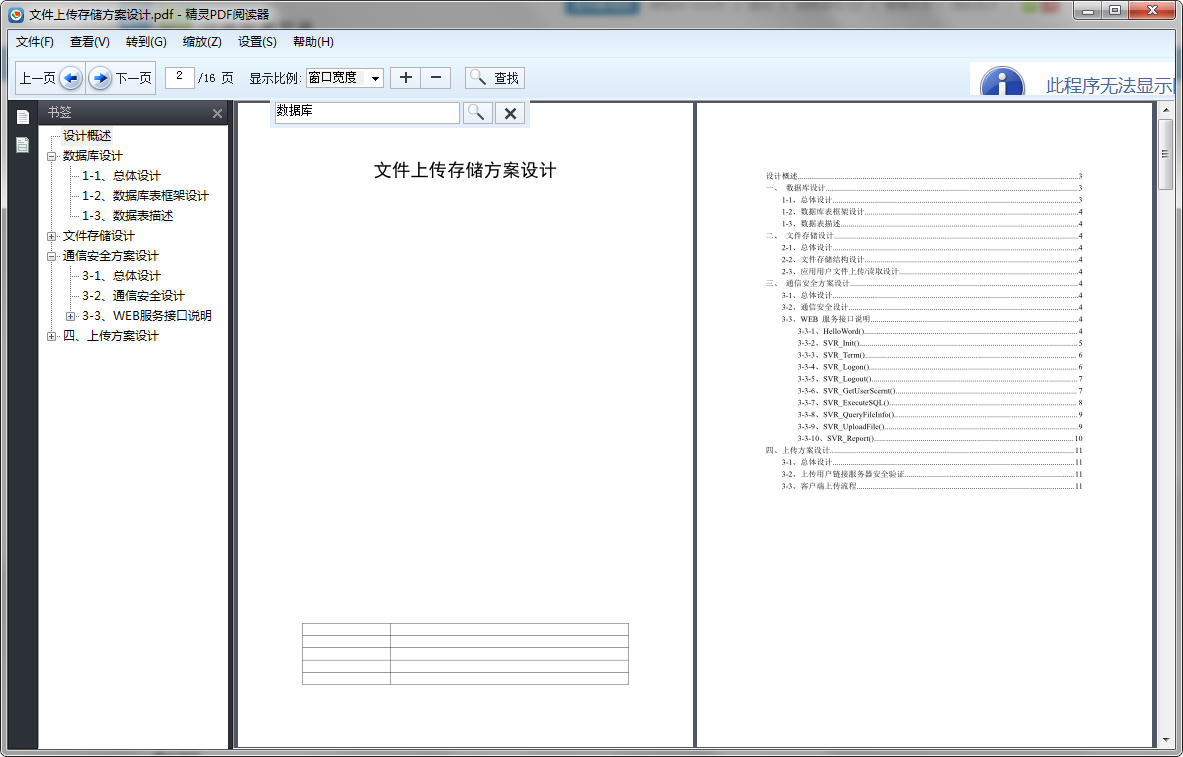Open the 转到(G) menu
This screenshot has width=1183, height=757.
click(x=146, y=42)
